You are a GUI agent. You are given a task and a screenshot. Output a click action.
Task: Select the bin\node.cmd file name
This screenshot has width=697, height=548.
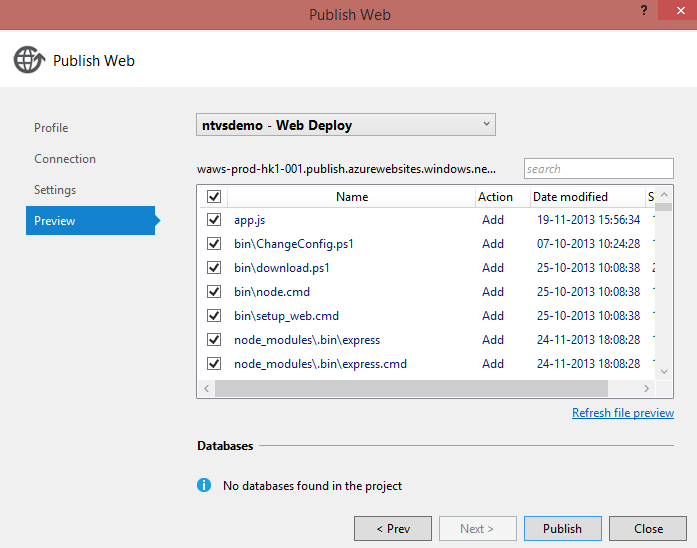[272, 292]
